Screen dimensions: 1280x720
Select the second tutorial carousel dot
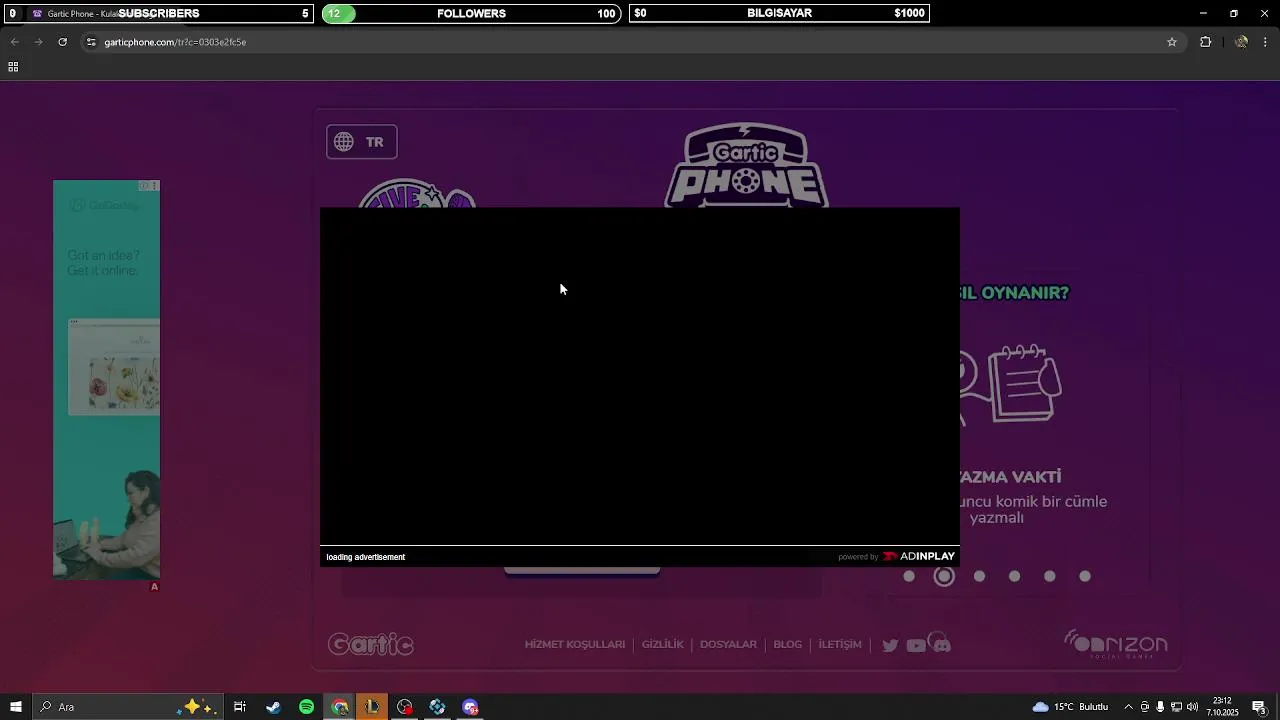point(944,576)
